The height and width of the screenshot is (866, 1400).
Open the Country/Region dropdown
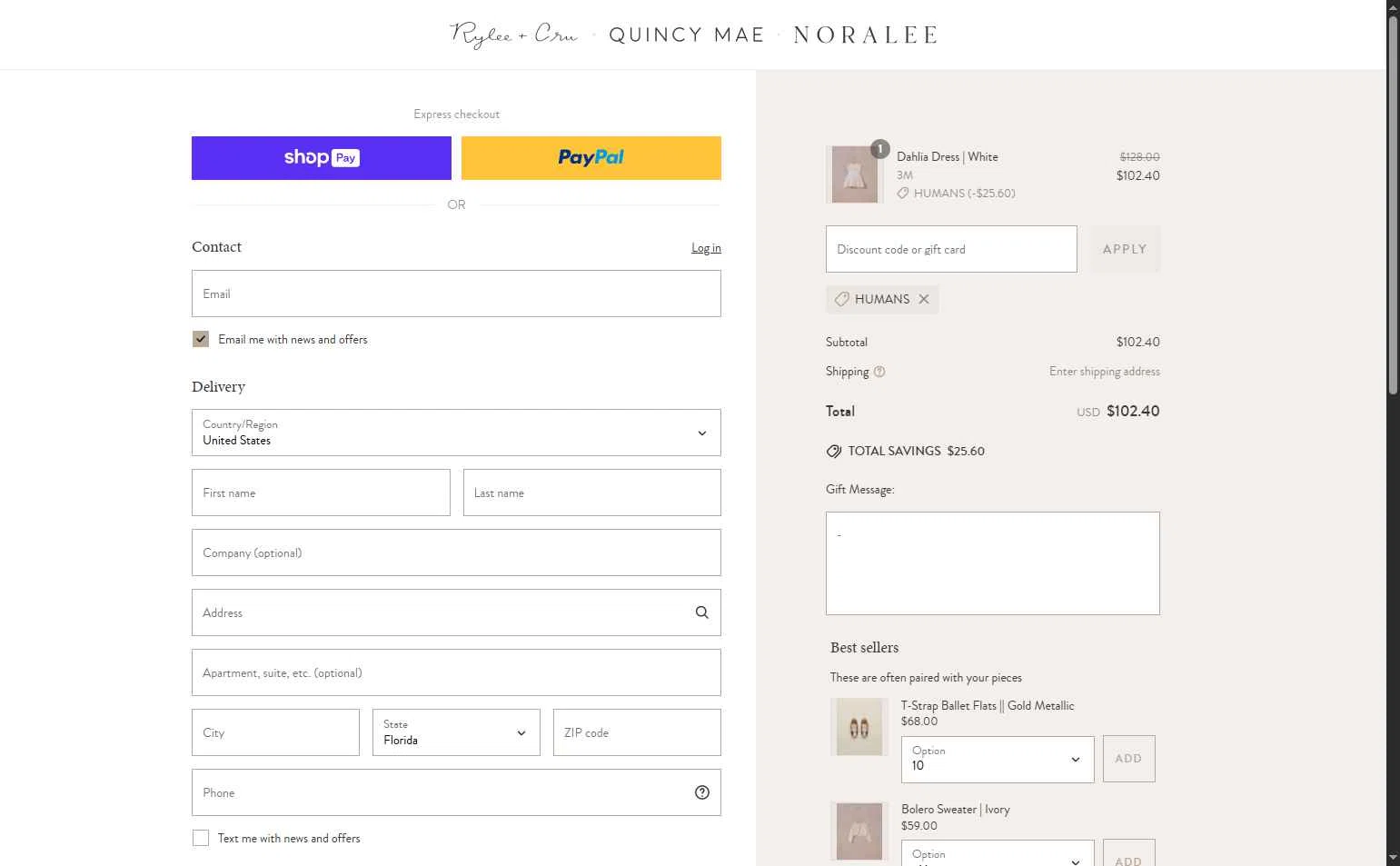456,433
